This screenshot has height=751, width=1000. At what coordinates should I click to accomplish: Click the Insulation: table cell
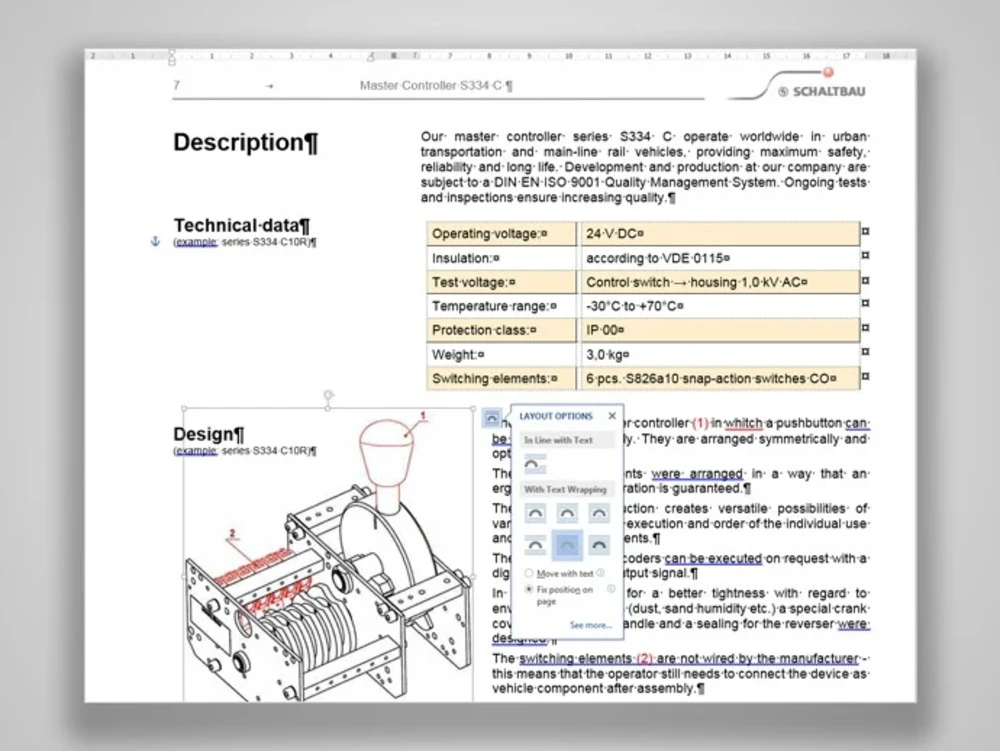coord(501,258)
